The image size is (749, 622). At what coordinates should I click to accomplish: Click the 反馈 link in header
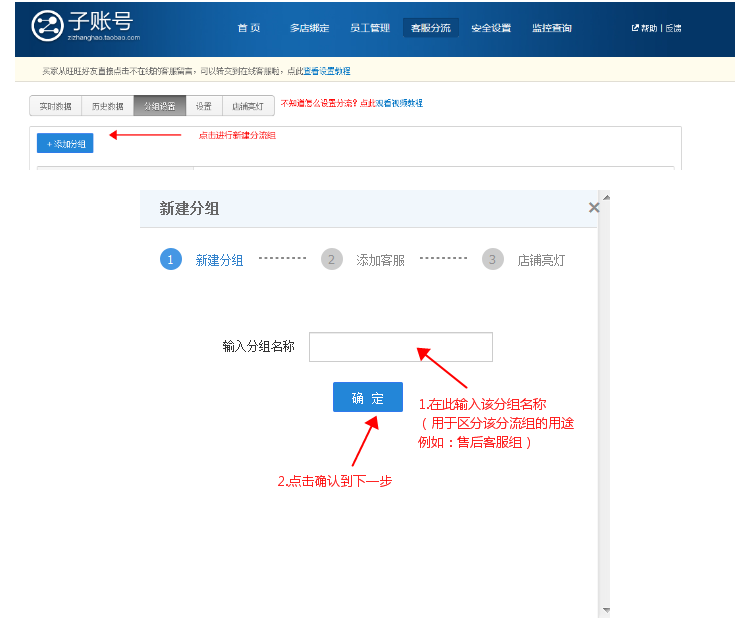click(674, 28)
